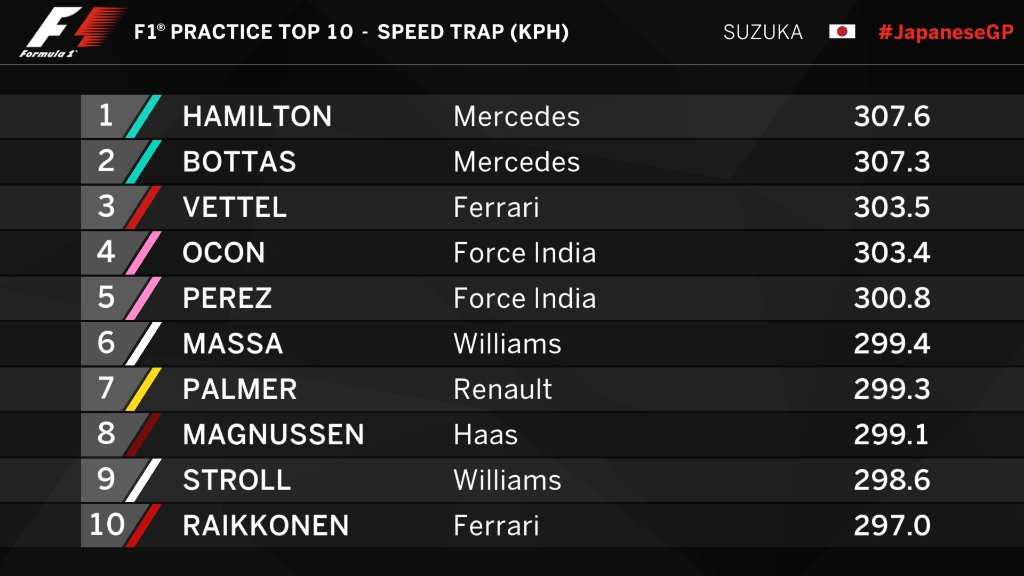Select the STROLL driver name
The image size is (1024, 576).
point(236,480)
